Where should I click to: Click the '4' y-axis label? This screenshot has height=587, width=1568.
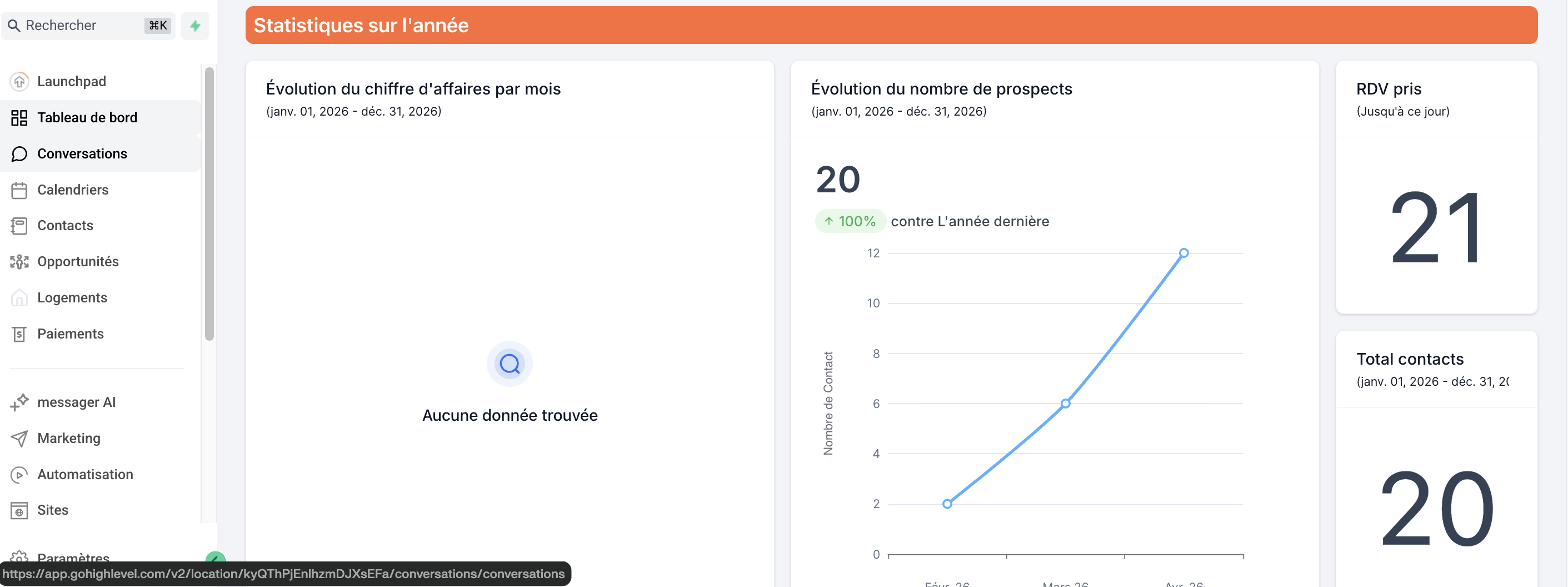pyautogui.click(x=876, y=454)
